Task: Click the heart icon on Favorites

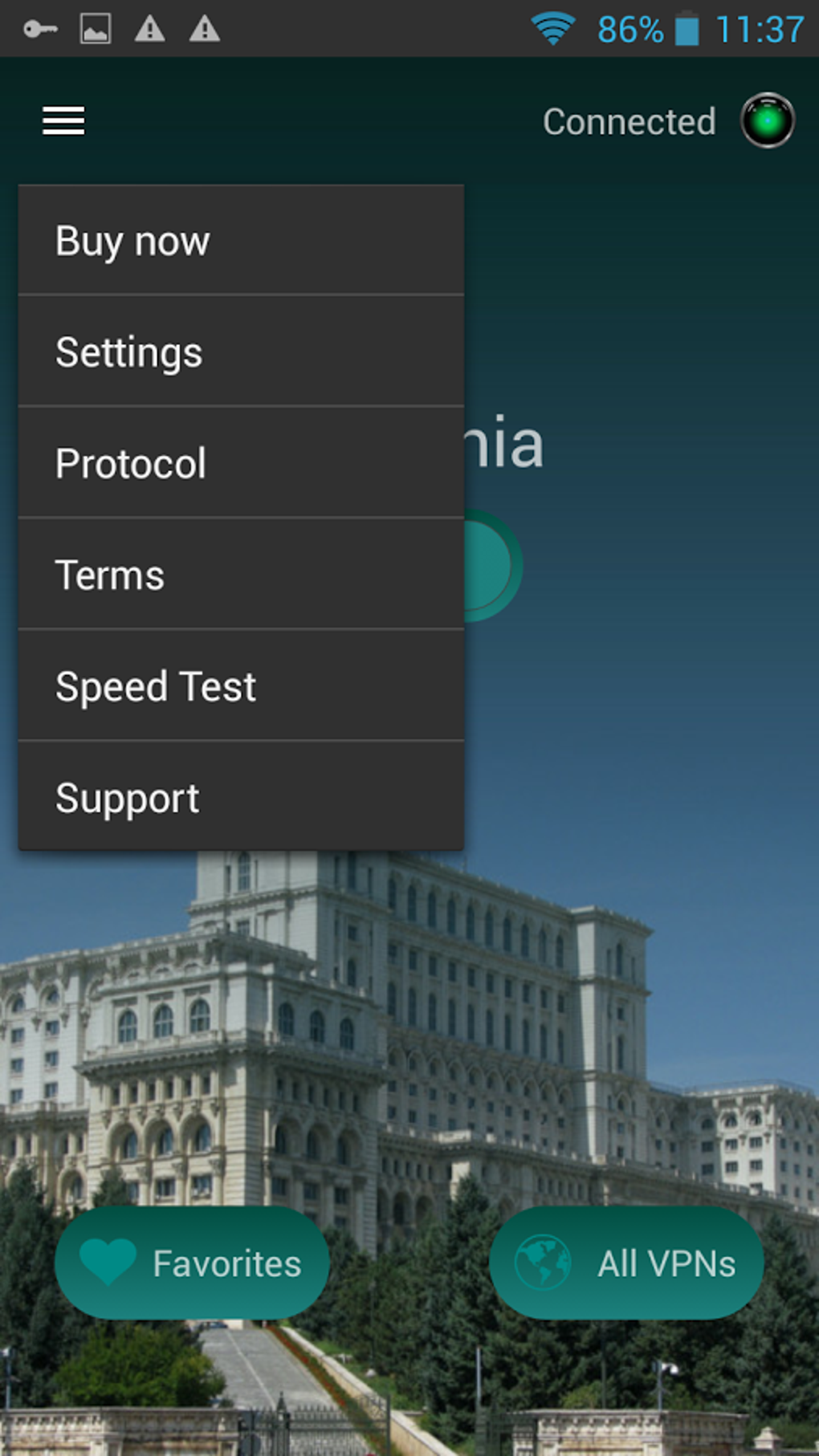Action: 108,1262
